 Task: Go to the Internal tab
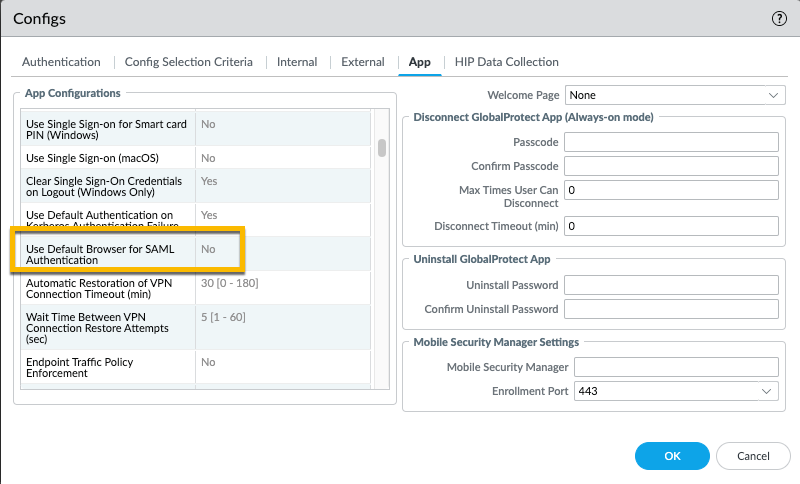click(x=297, y=62)
